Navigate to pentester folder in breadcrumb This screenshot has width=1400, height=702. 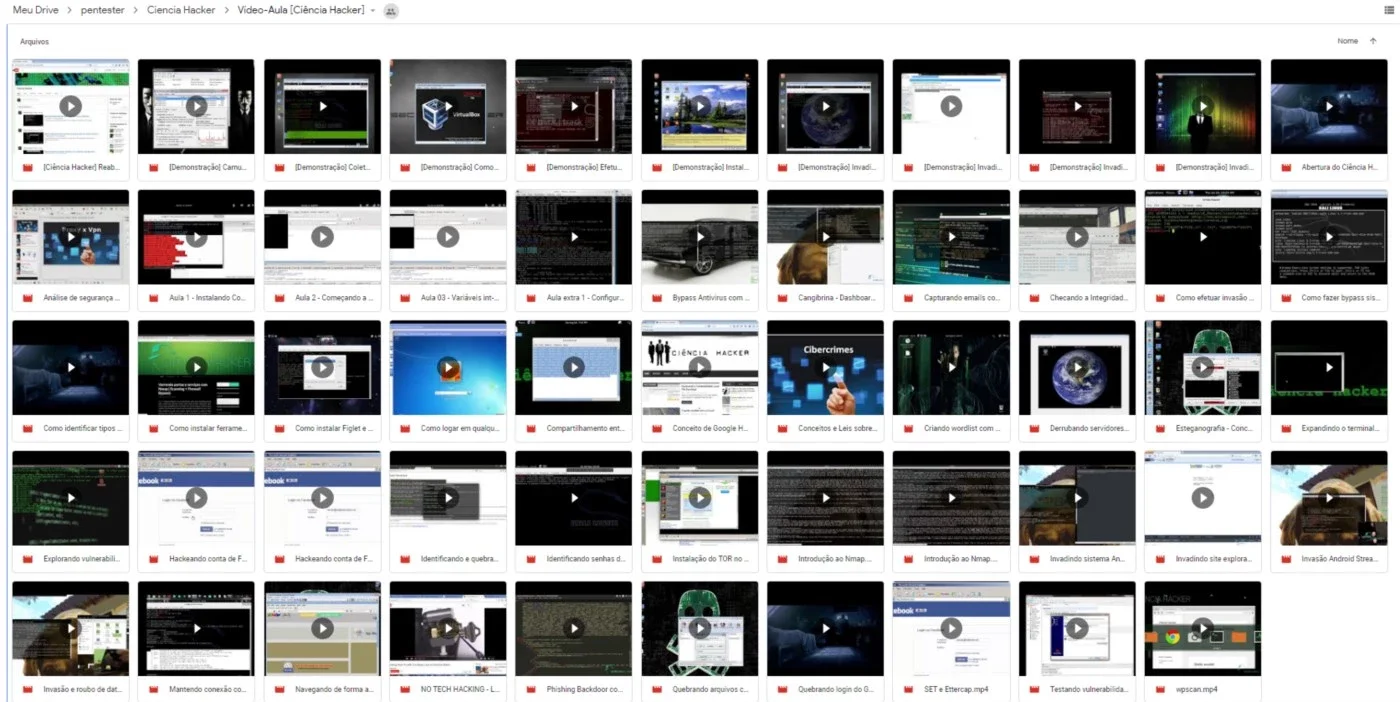coord(102,10)
